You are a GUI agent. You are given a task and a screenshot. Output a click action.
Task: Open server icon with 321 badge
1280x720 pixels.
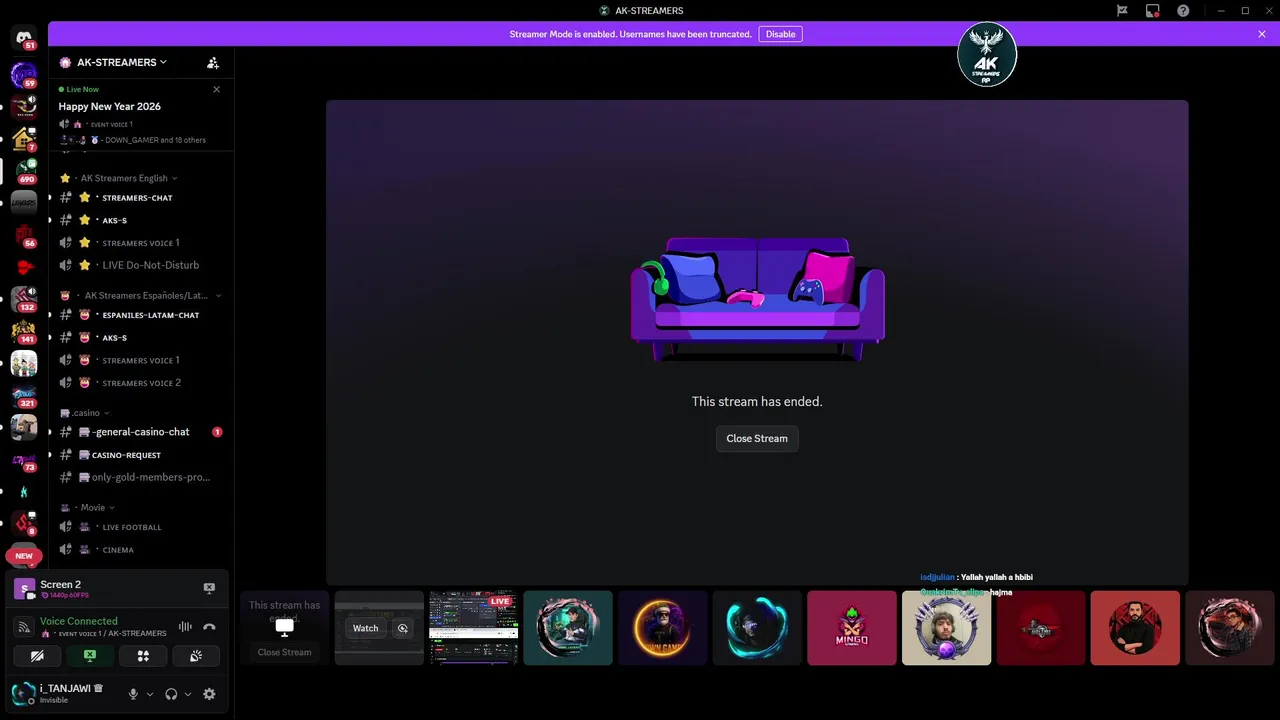coord(24,395)
